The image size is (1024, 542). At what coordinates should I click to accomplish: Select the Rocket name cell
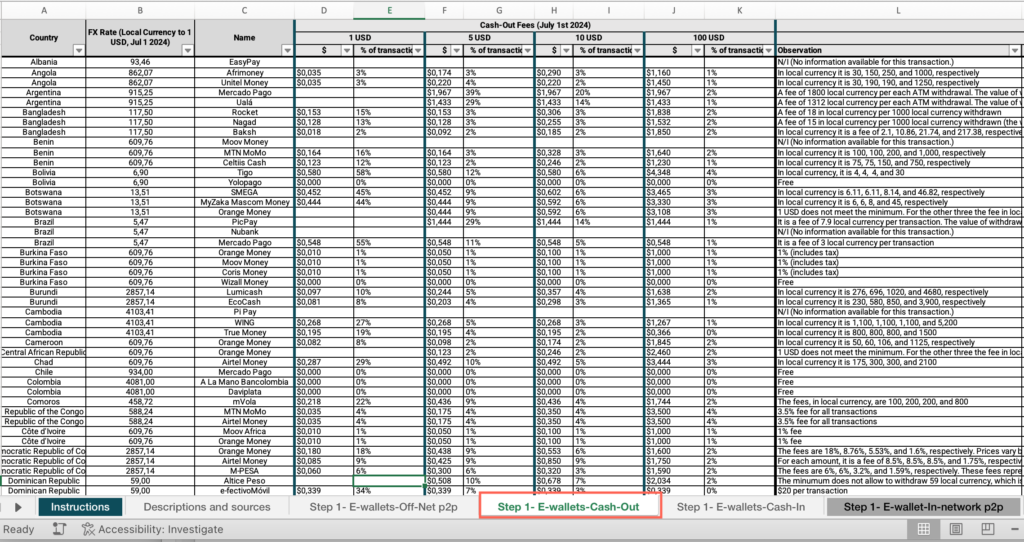[244, 112]
